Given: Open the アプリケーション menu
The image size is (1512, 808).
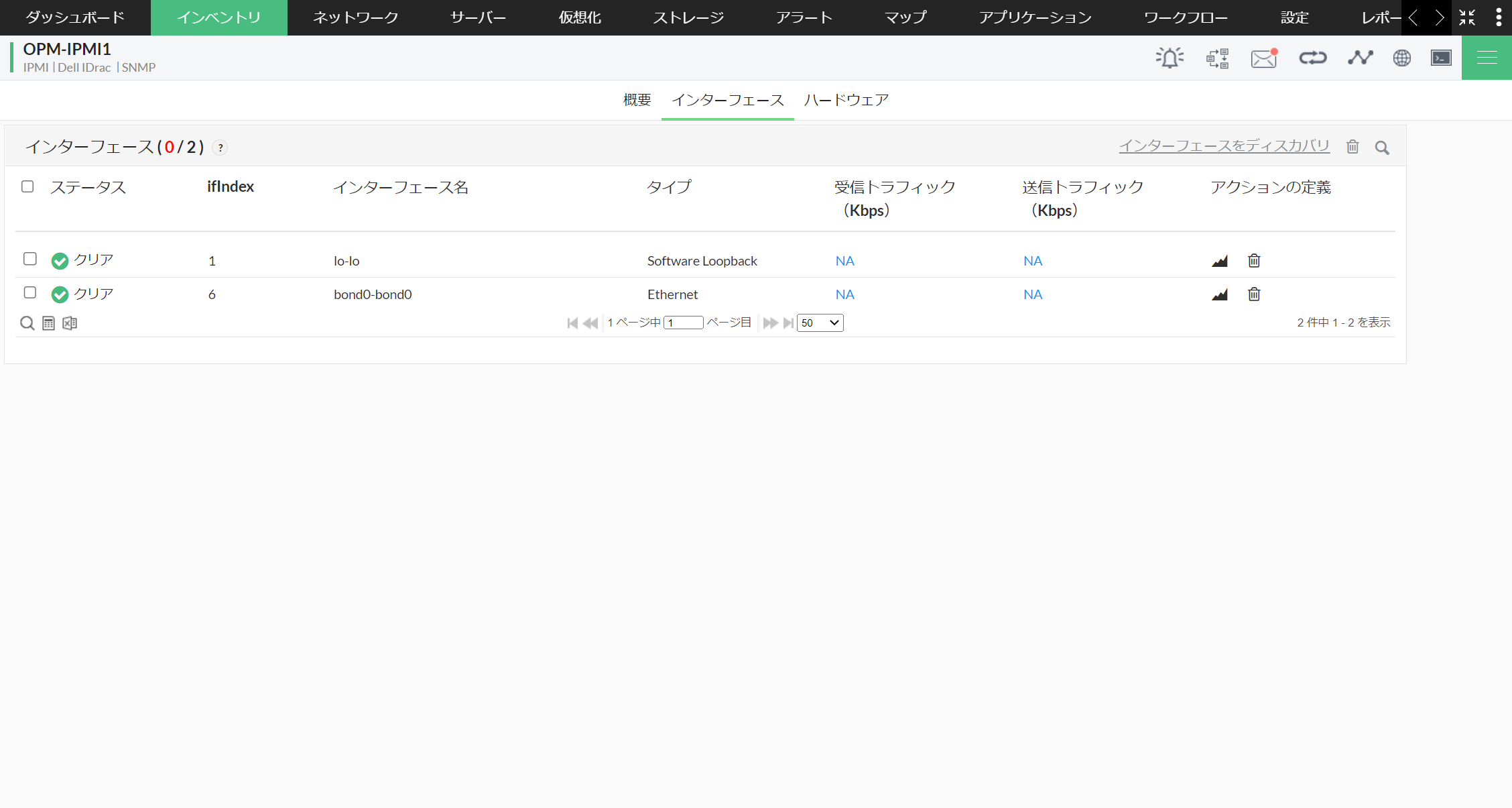Looking at the screenshot, I should [x=1035, y=17].
